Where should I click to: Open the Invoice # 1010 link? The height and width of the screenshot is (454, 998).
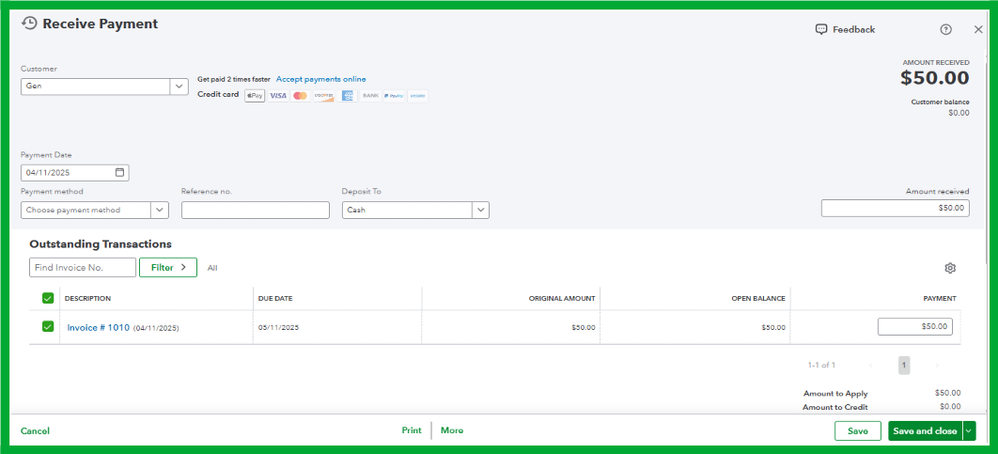pos(98,327)
